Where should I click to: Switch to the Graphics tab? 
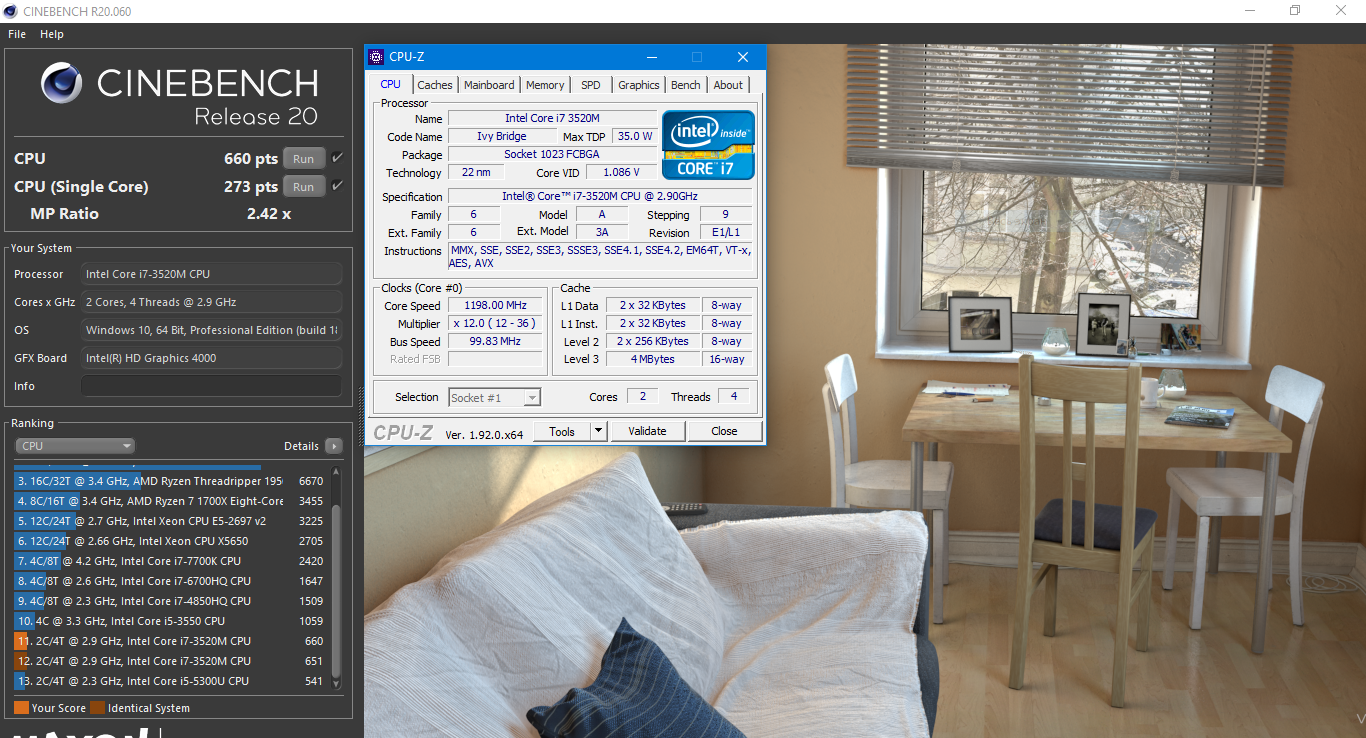pos(638,85)
